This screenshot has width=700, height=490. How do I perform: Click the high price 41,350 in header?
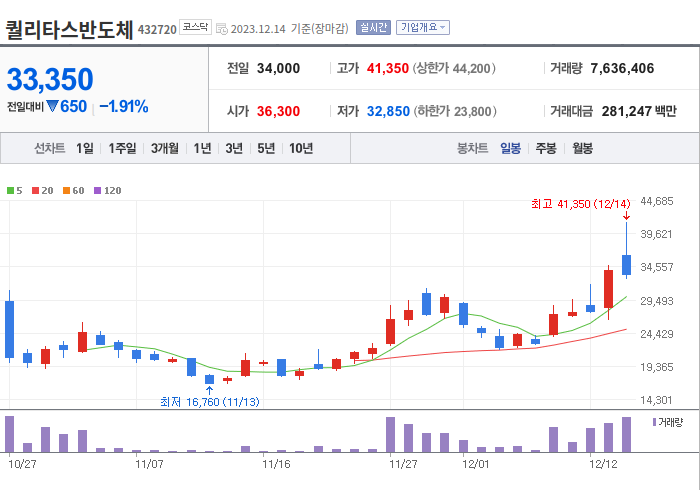(x=388, y=68)
